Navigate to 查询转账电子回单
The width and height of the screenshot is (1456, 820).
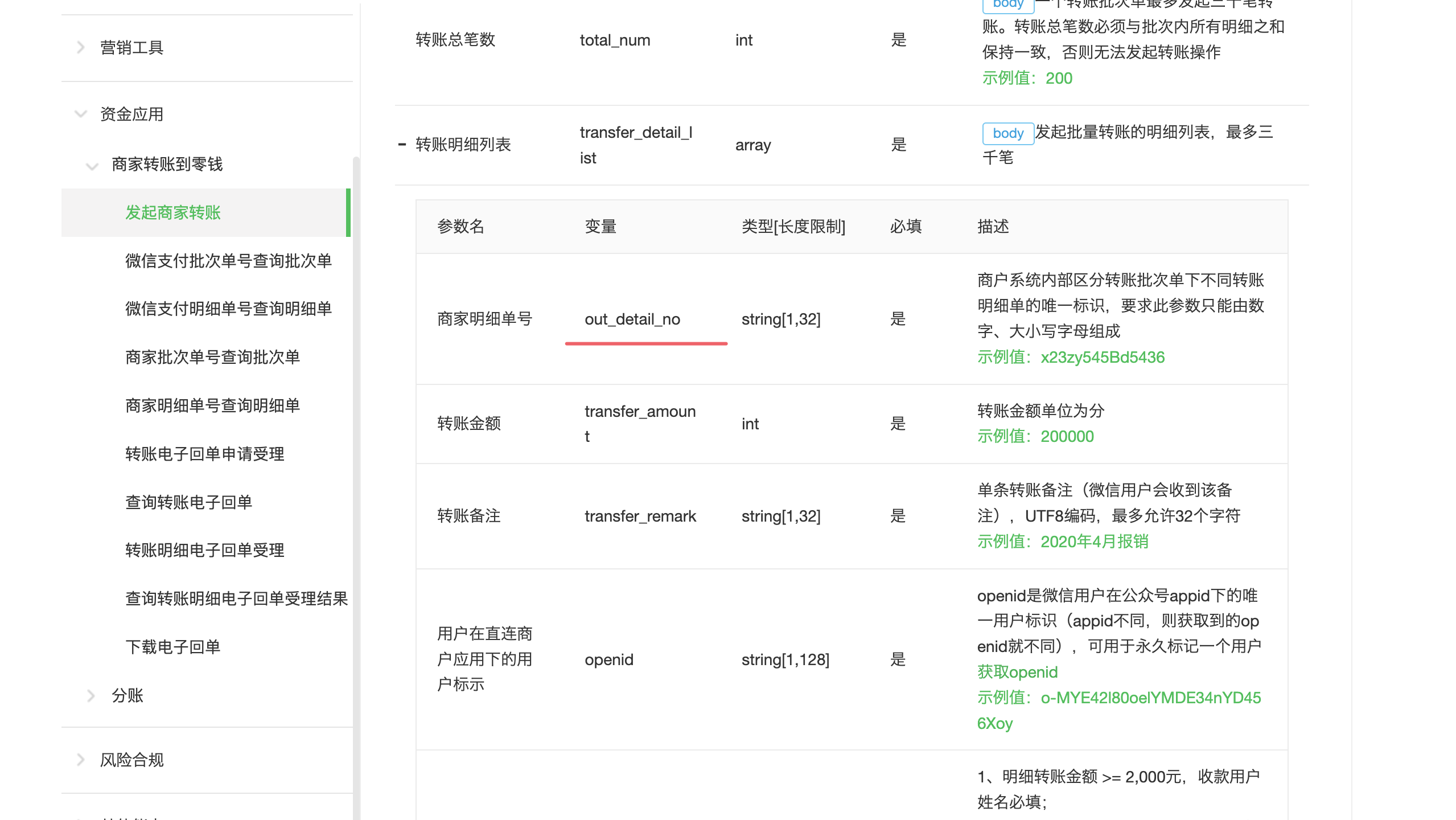tap(188, 502)
